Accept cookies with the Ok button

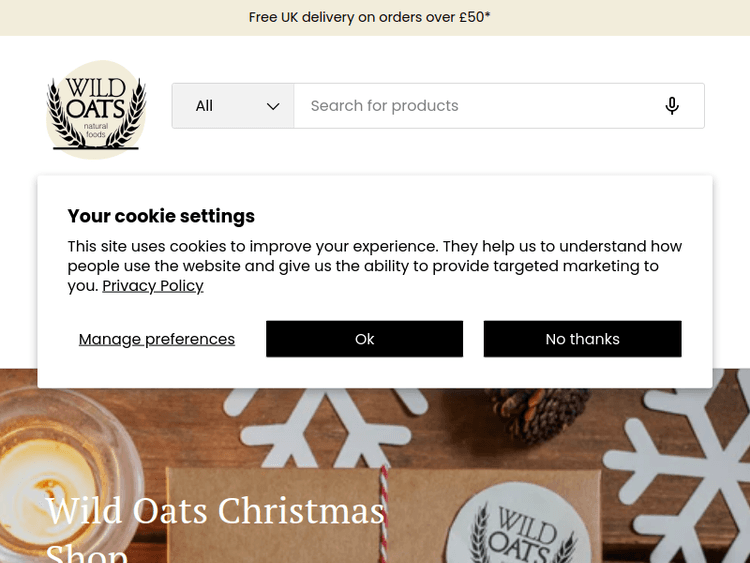364,339
